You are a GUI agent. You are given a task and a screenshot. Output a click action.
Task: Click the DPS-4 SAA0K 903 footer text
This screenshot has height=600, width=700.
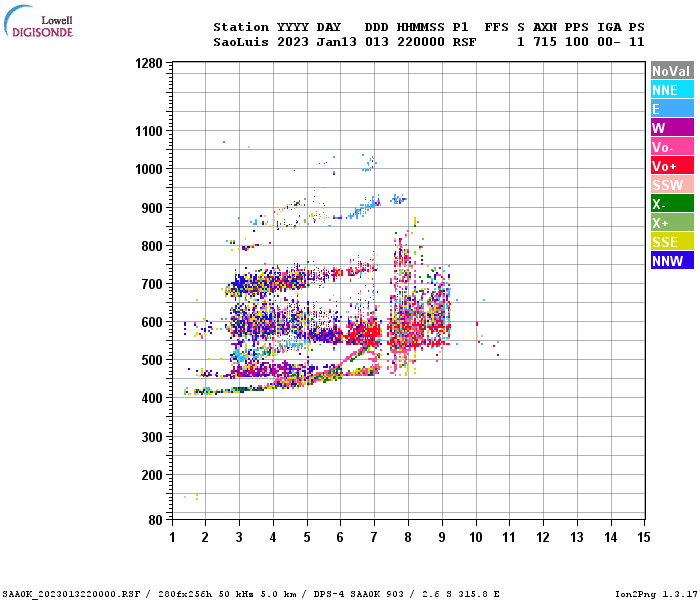point(359,594)
